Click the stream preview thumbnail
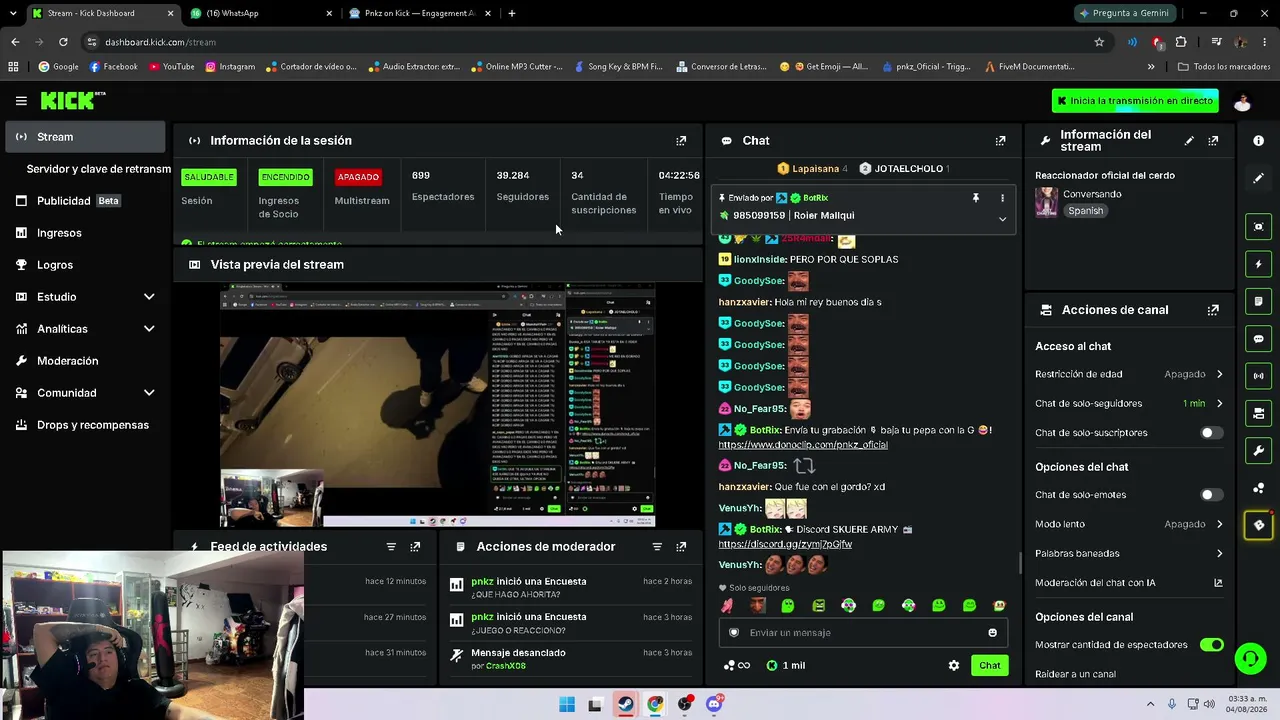This screenshot has width=1280, height=720. pos(438,405)
